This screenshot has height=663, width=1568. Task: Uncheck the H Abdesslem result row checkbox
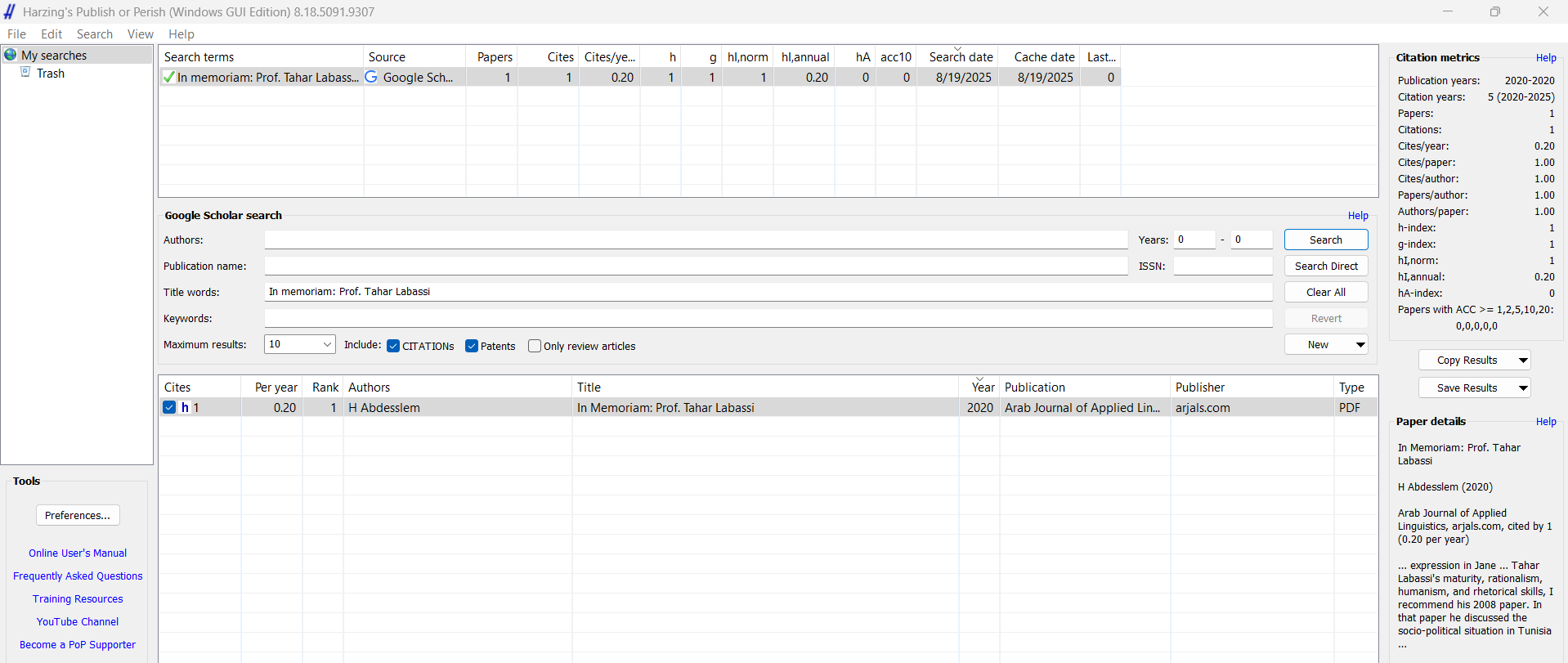pos(169,407)
